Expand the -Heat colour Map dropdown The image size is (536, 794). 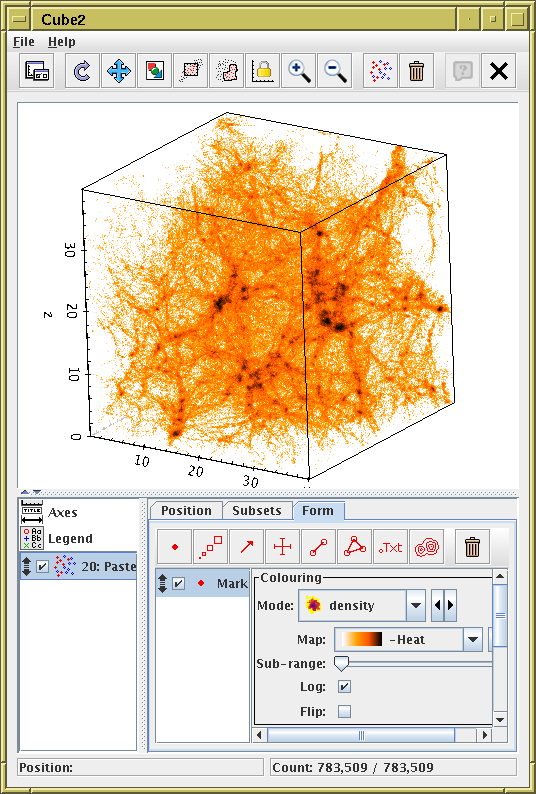coord(408,640)
